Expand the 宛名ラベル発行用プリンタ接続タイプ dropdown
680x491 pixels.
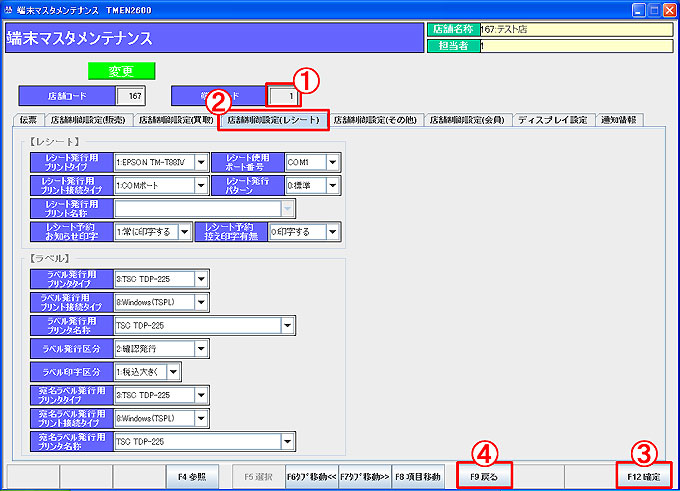201,419
